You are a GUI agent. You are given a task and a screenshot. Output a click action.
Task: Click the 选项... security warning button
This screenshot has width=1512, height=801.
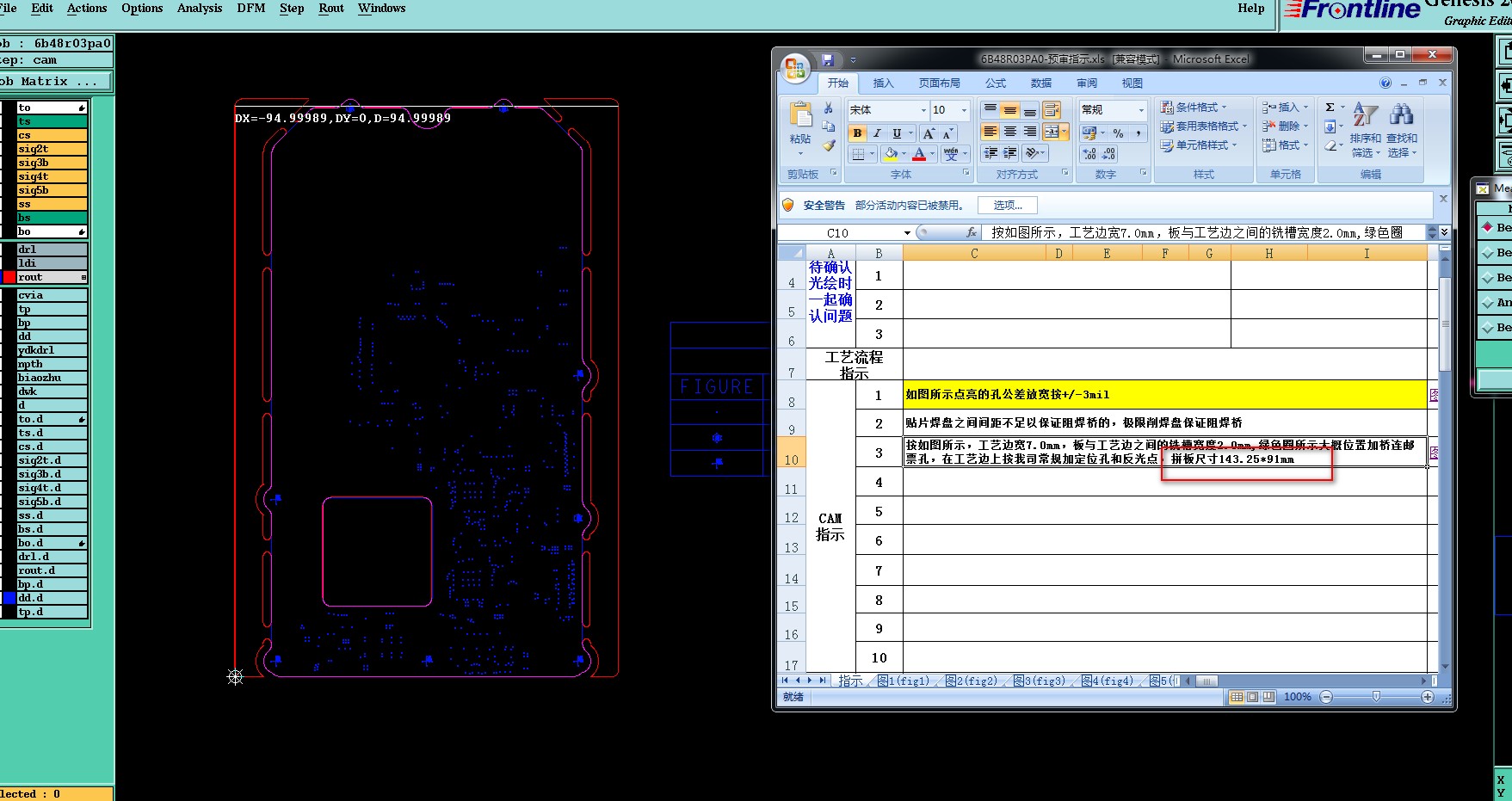1007,206
